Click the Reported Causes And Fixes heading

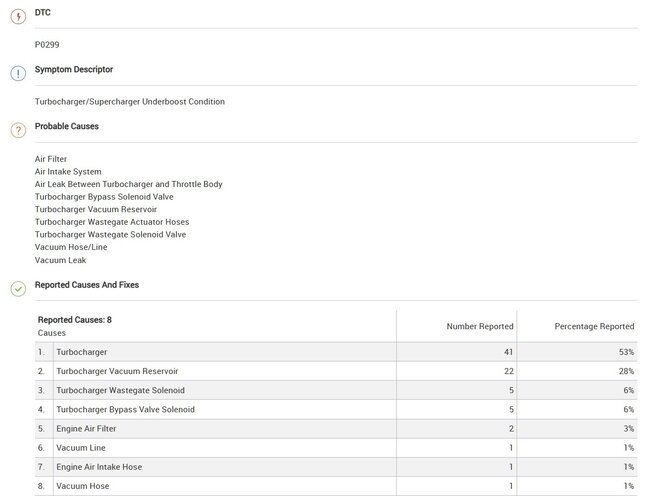(x=86, y=285)
